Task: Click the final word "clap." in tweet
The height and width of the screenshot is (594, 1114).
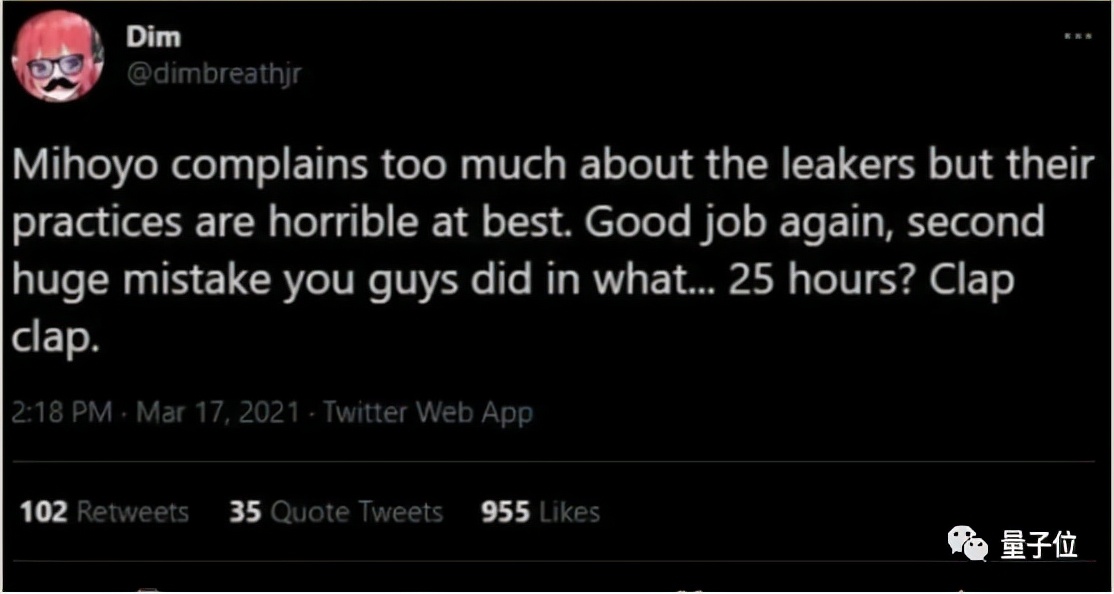Action: [x=56, y=338]
